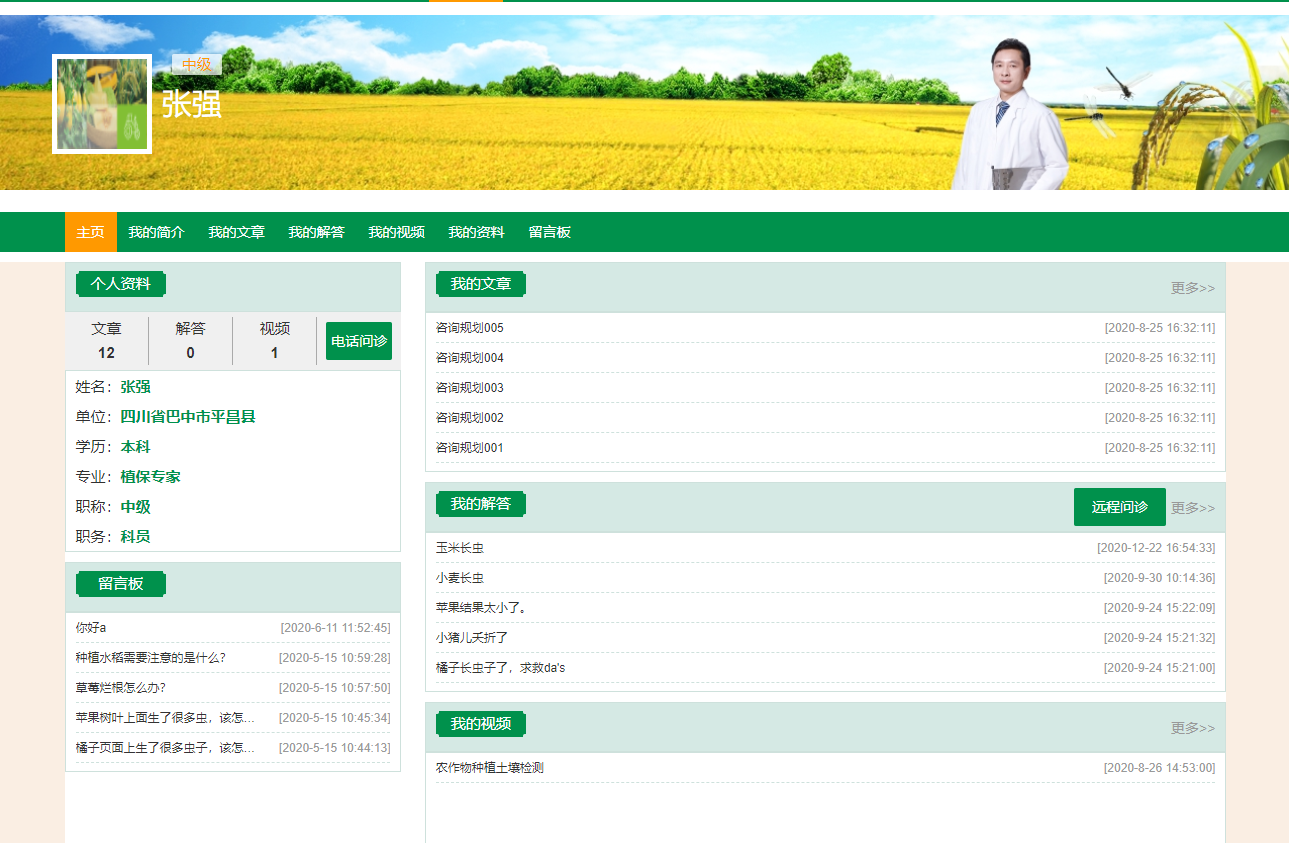Screen dimensions: 1289x843
Task: Open 我的文章 in the navigation bar
Action: pos(236,232)
